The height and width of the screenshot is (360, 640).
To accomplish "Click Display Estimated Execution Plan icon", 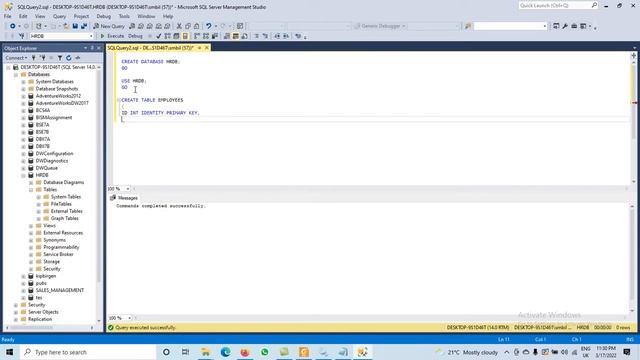I will [x=167, y=36].
